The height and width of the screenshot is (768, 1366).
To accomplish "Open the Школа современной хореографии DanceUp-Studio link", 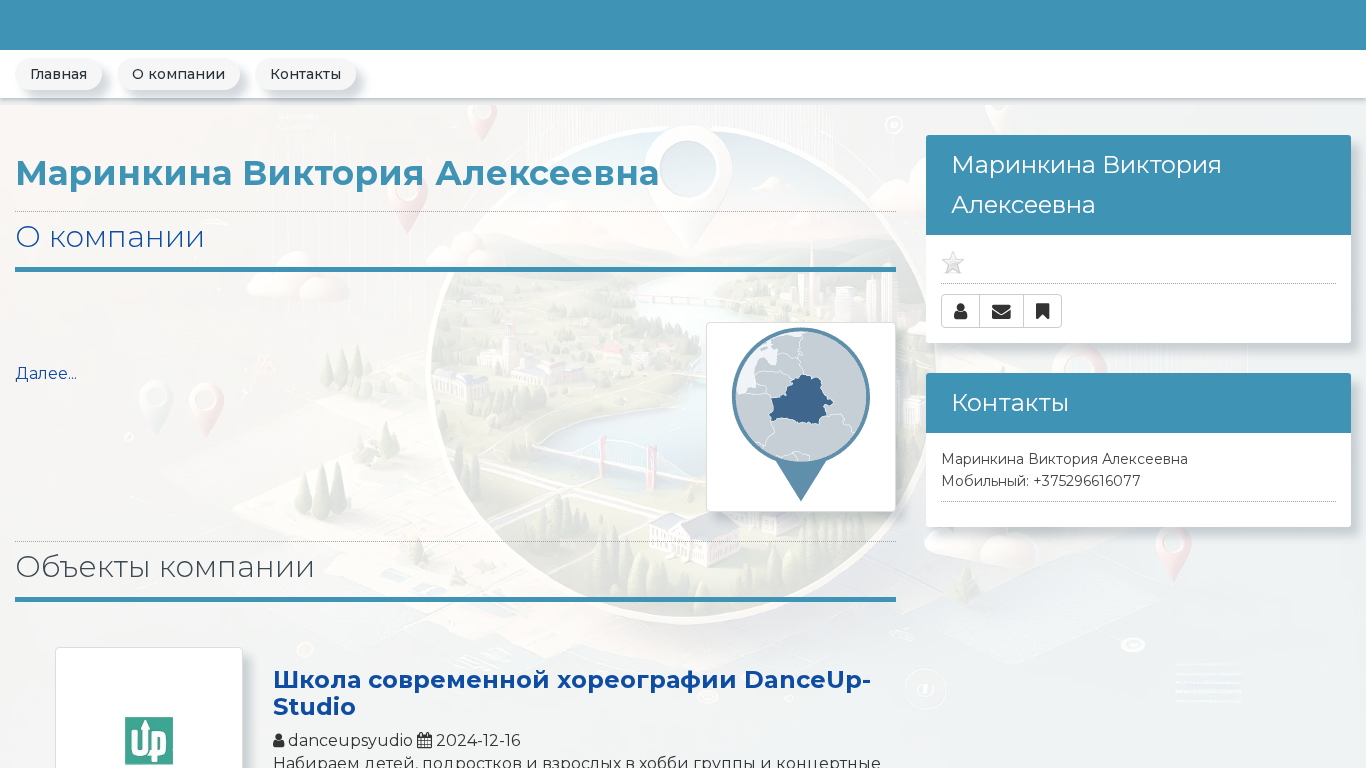I will [x=571, y=693].
